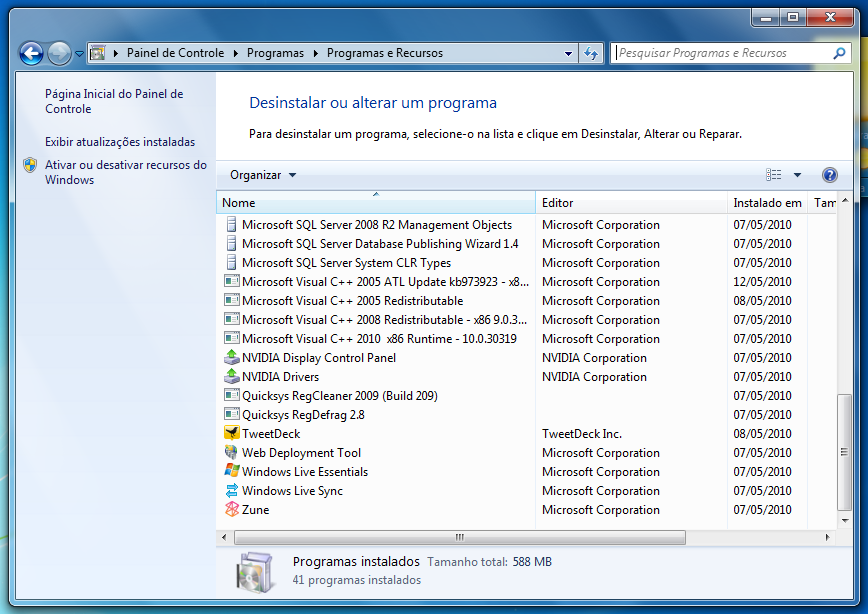Select Quicksys RegCleaner 2009 (Build 209)
The image size is (868, 614).
click(x=340, y=396)
